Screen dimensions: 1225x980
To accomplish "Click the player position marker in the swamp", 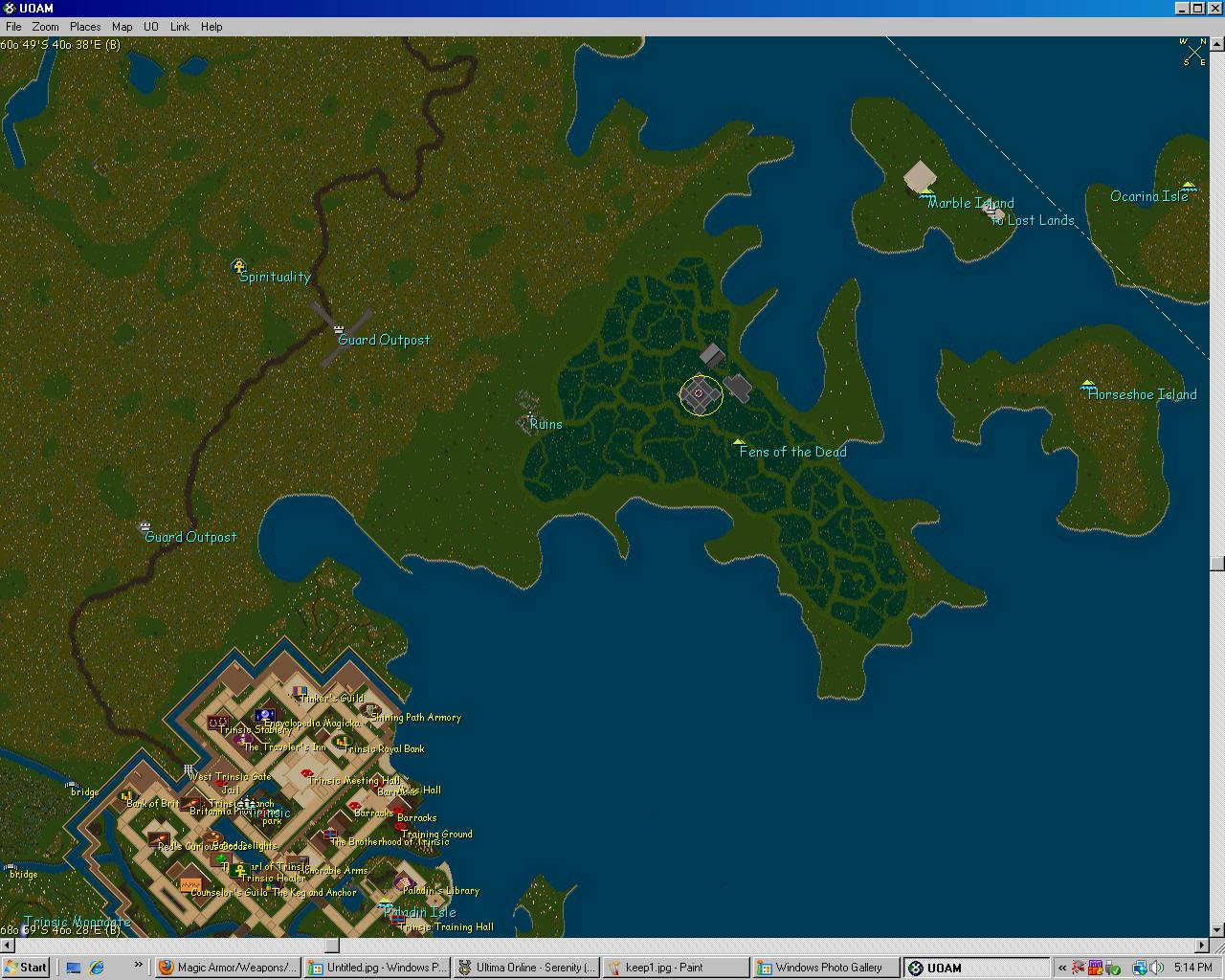I will pyautogui.click(x=700, y=394).
